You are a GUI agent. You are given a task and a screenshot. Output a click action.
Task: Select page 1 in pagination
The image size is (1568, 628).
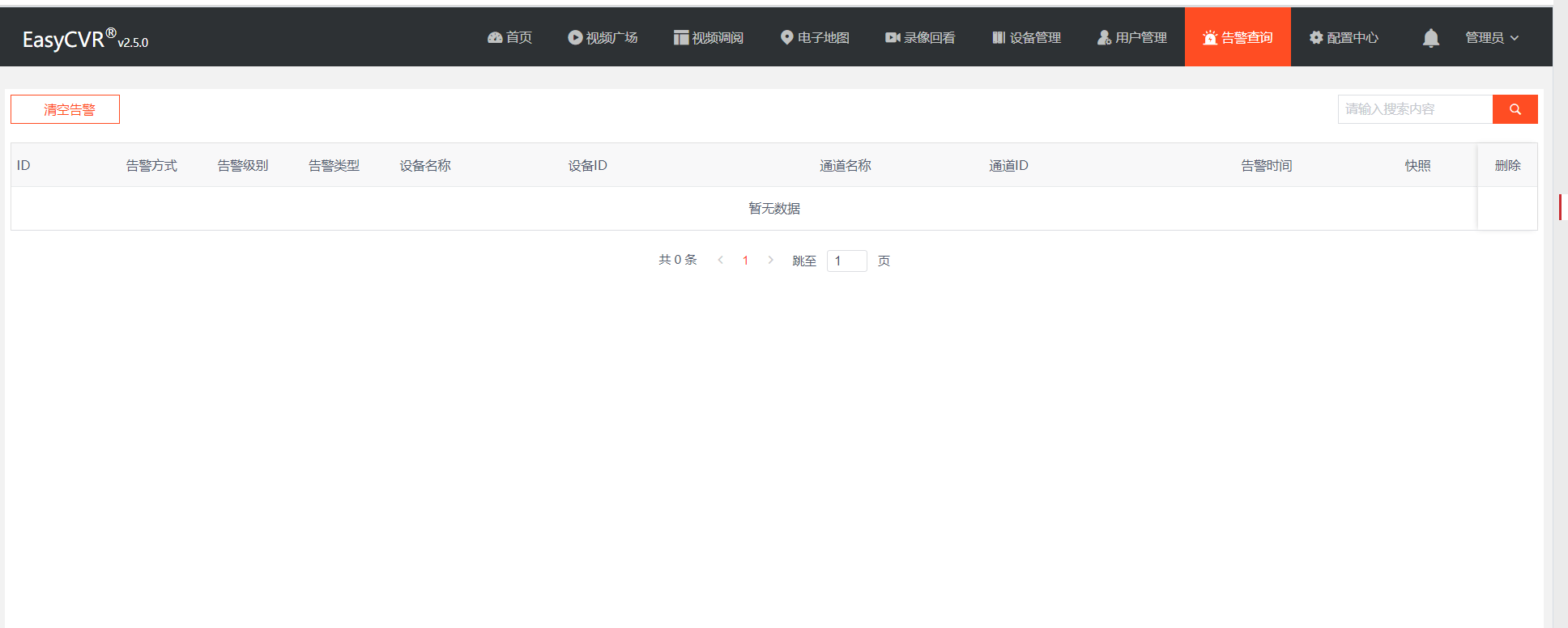(x=745, y=261)
